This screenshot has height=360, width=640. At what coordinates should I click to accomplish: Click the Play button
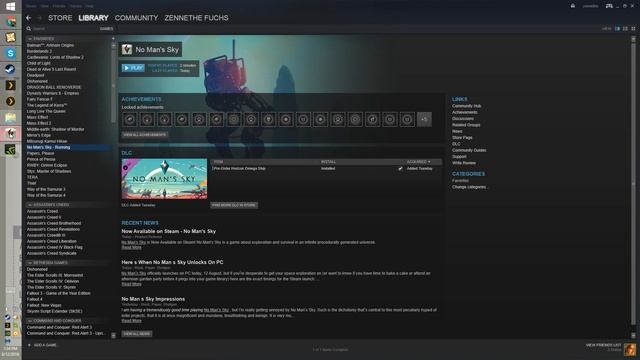tap(133, 68)
